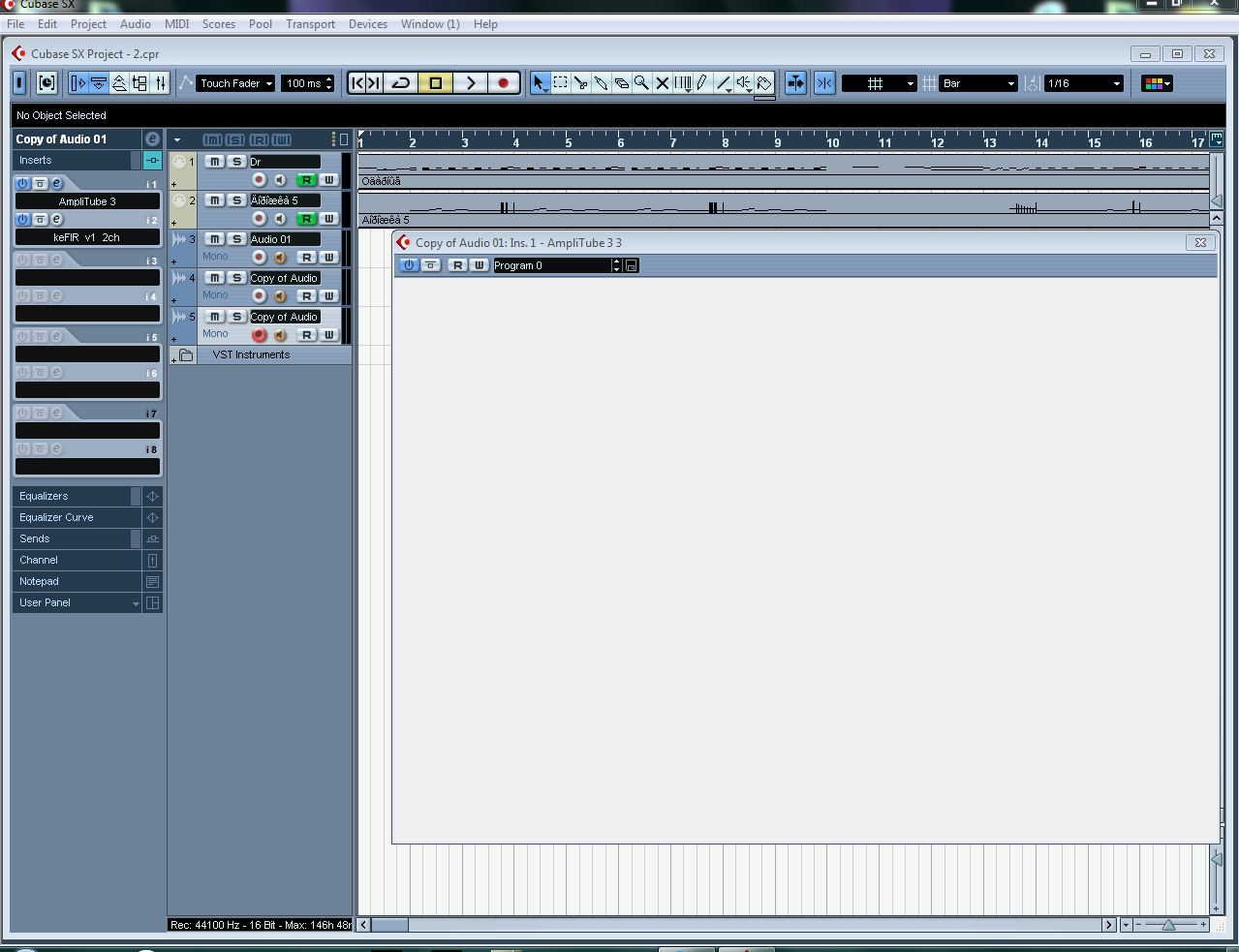Select the Erase tool

[x=621, y=83]
